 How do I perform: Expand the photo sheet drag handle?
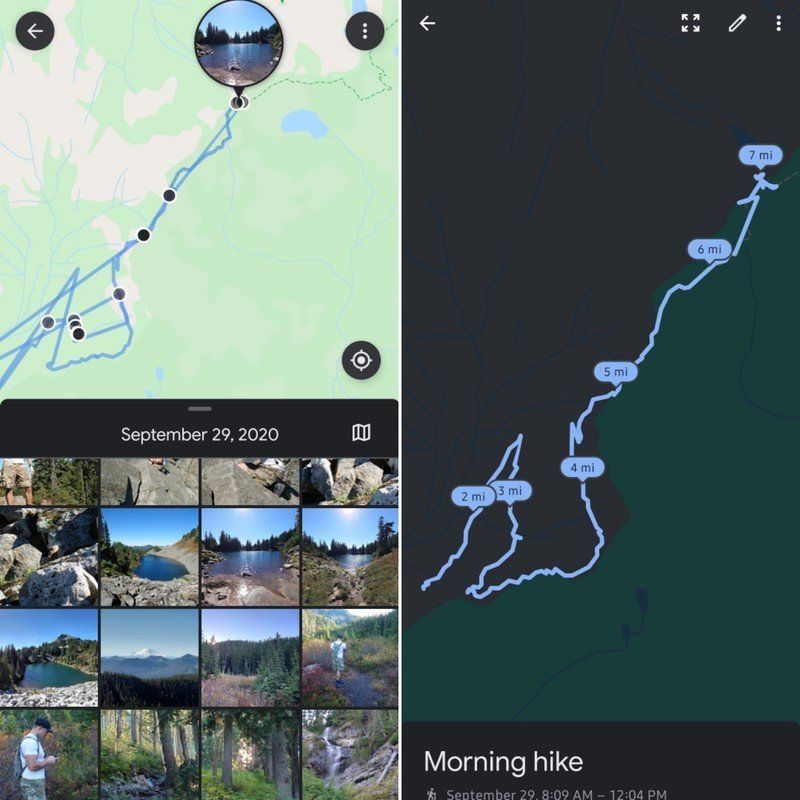[199, 409]
